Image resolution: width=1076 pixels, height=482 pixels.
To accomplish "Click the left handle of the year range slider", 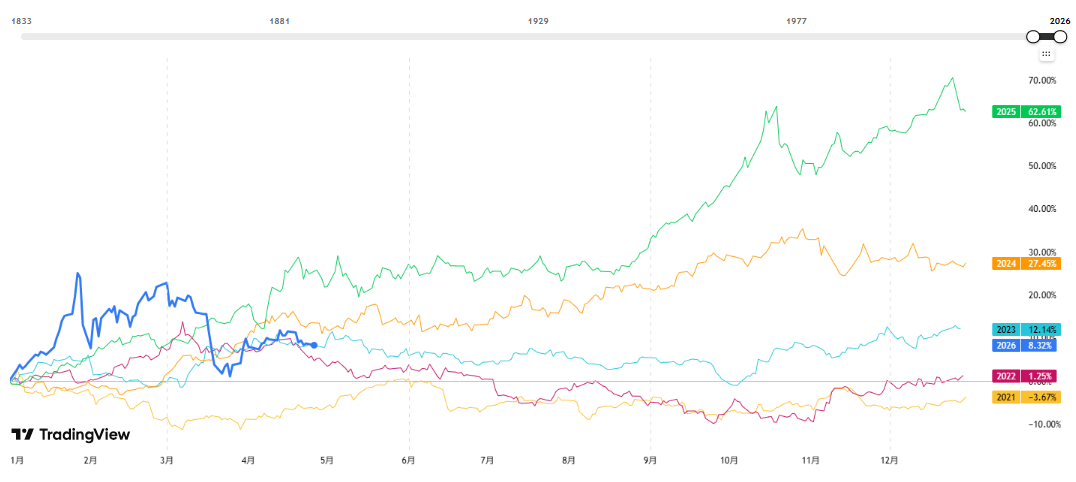I will [1033, 36].
